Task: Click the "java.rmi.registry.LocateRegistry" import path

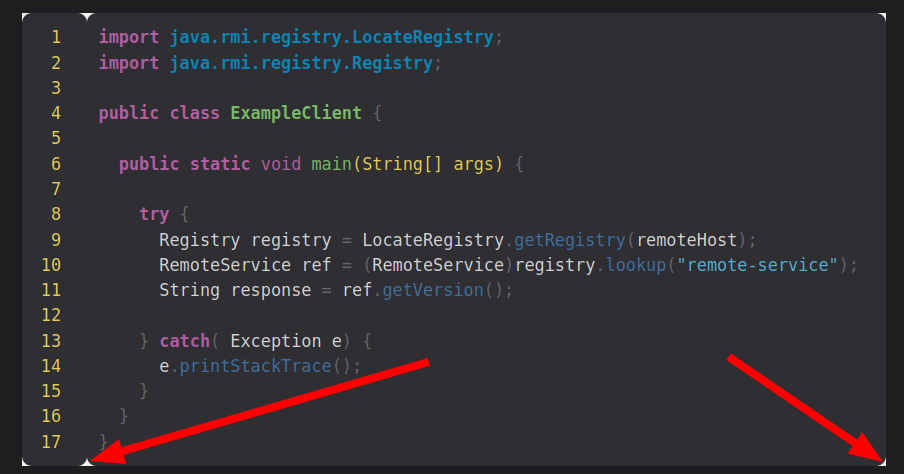Action: point(332,37)
